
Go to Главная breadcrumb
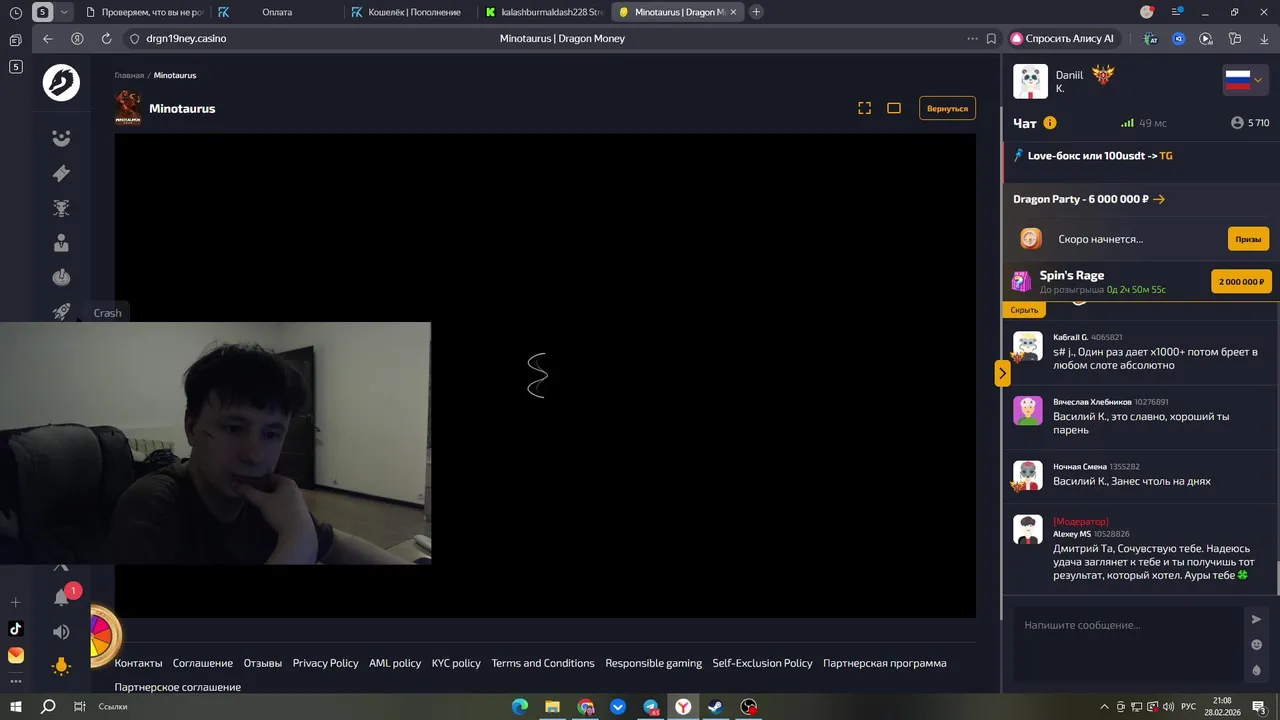click(129, 75)
